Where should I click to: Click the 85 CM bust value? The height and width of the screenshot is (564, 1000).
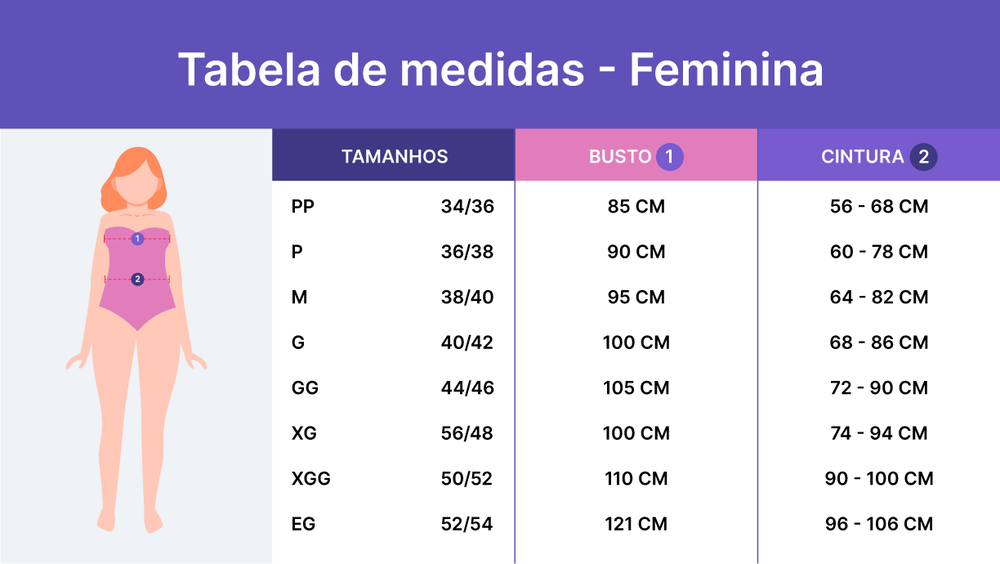point(636,207)
